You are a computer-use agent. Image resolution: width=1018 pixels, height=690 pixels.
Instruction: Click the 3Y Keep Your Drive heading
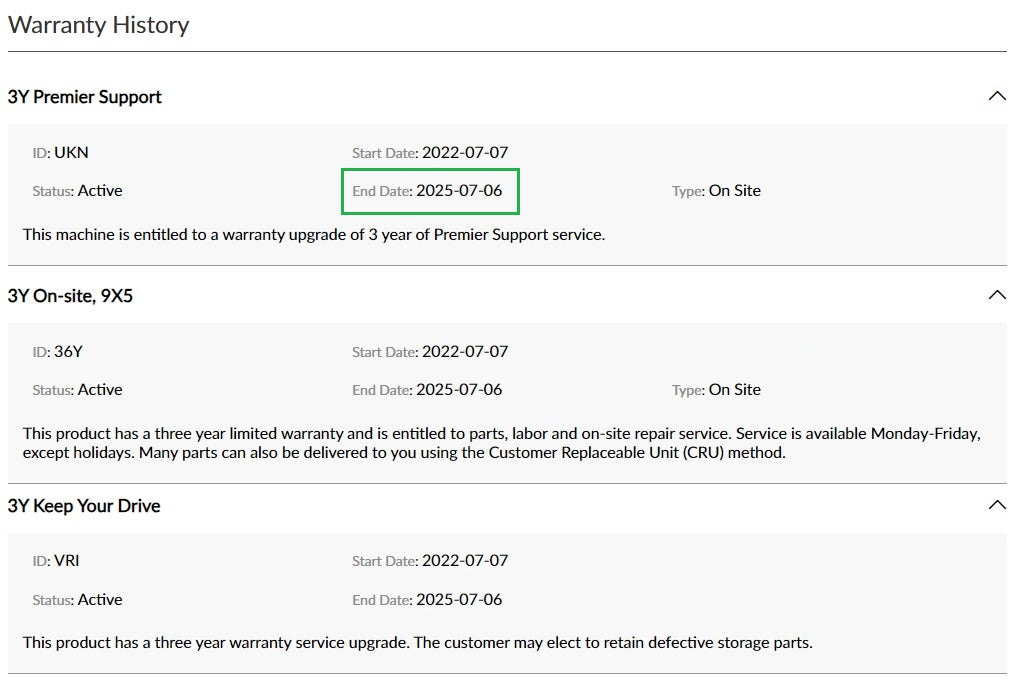(x=84, y=506)
